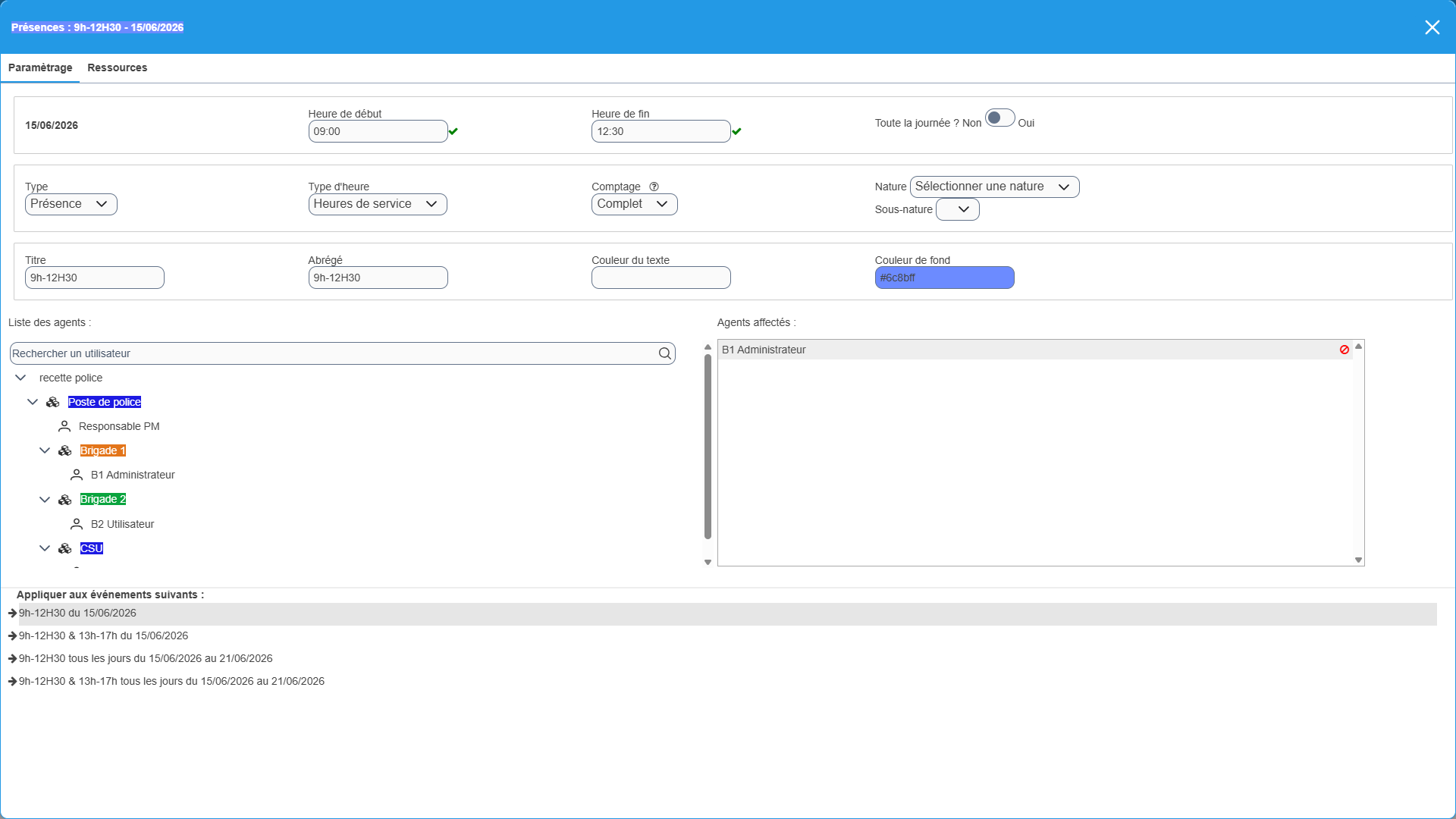This screenshot has width=1456, height=819.
Task: Collapse the CSU node chevron
Action: coord(45,548)
